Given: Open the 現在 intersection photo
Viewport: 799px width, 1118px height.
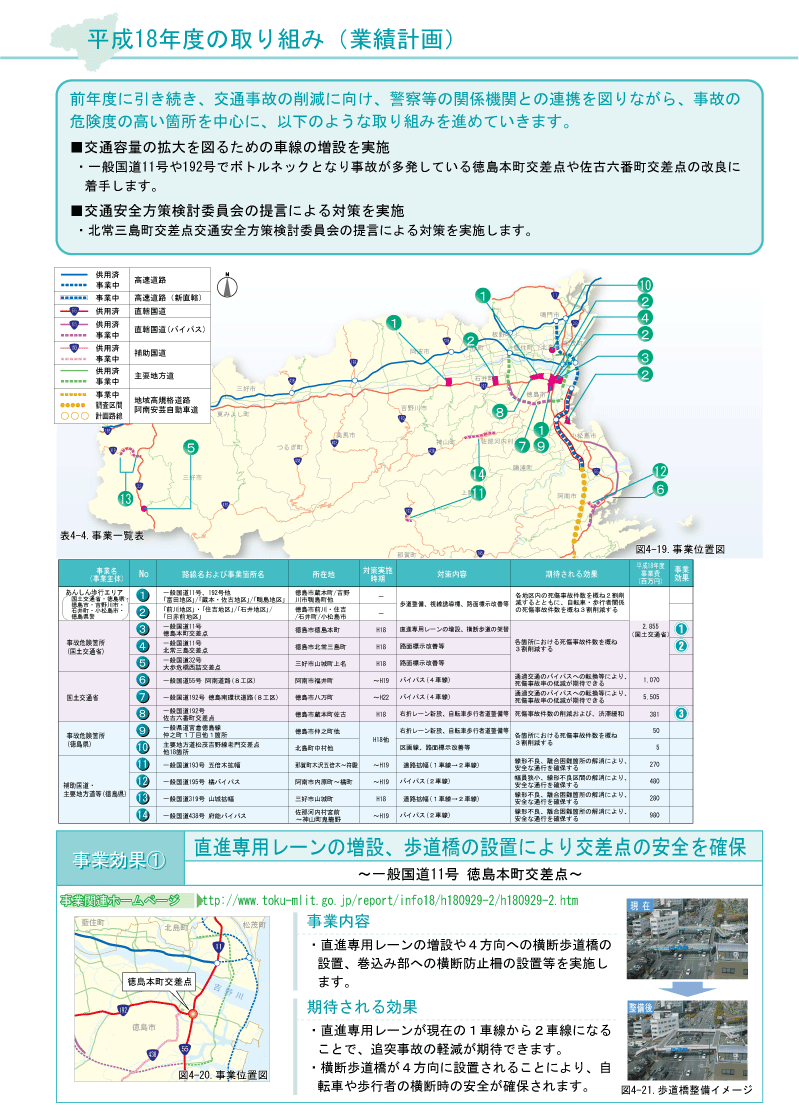Looking at the screenshot, I should click(687, 938).
